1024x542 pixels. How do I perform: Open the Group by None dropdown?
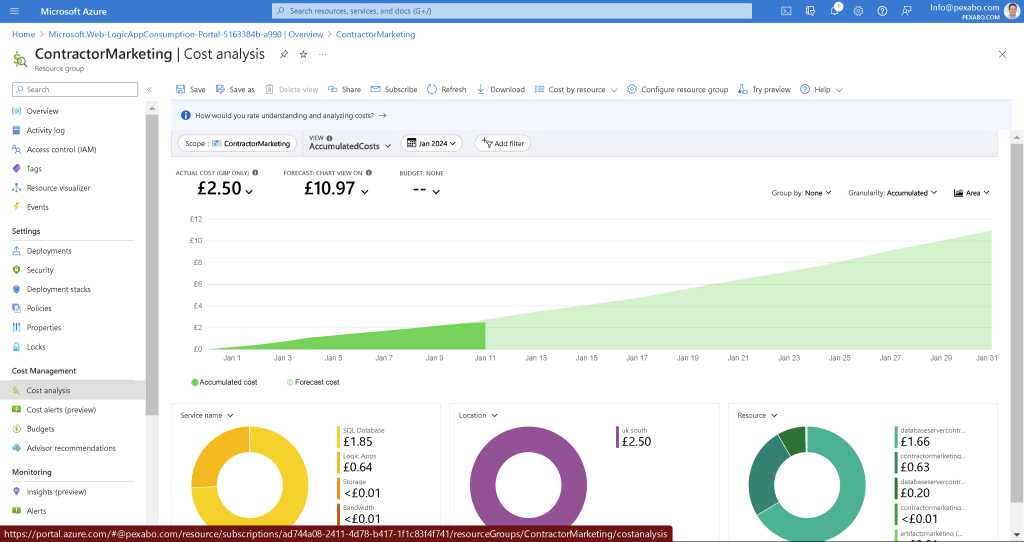[801, 193]
